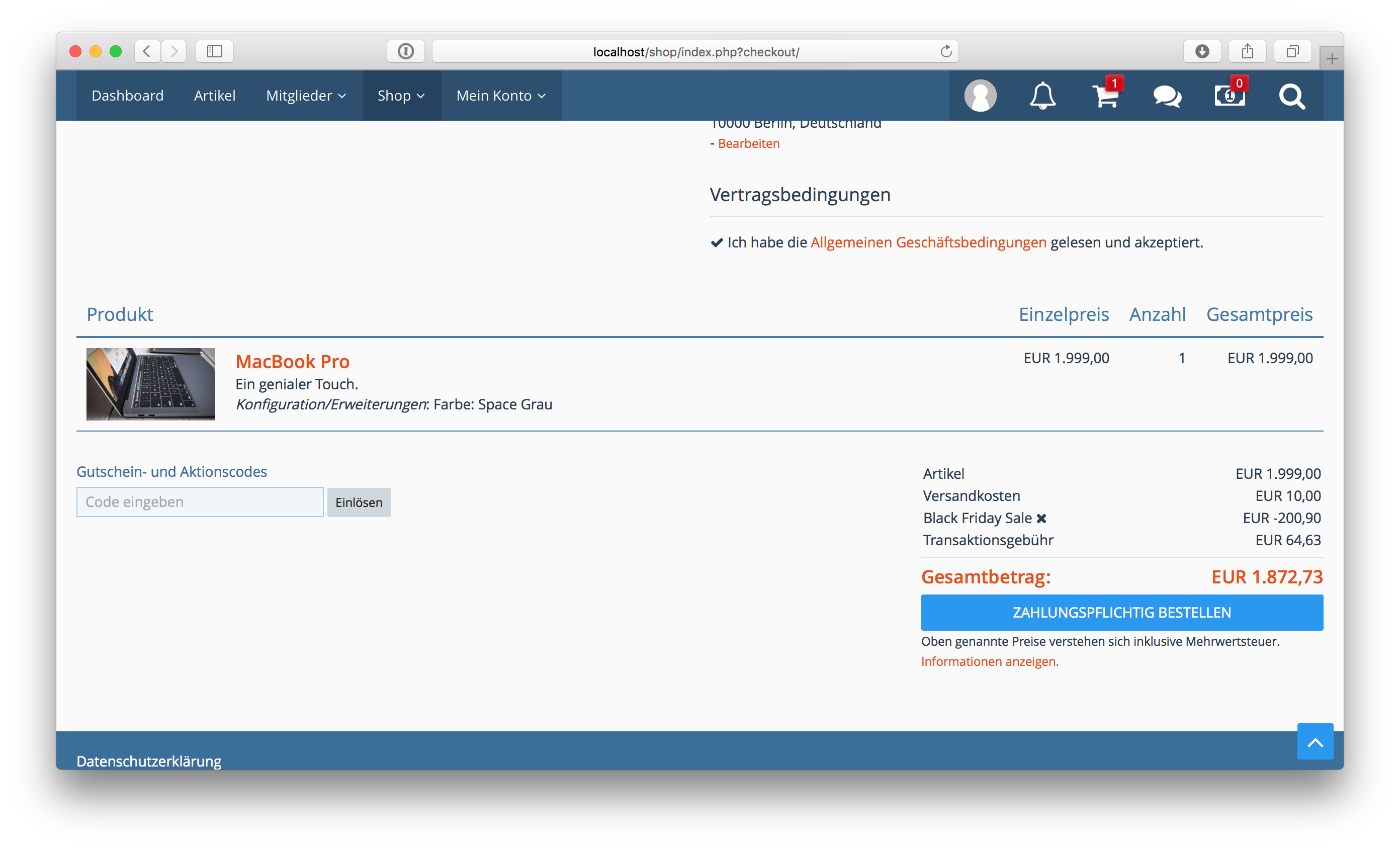Expand the Mitglieder dropdown menu

306,96
